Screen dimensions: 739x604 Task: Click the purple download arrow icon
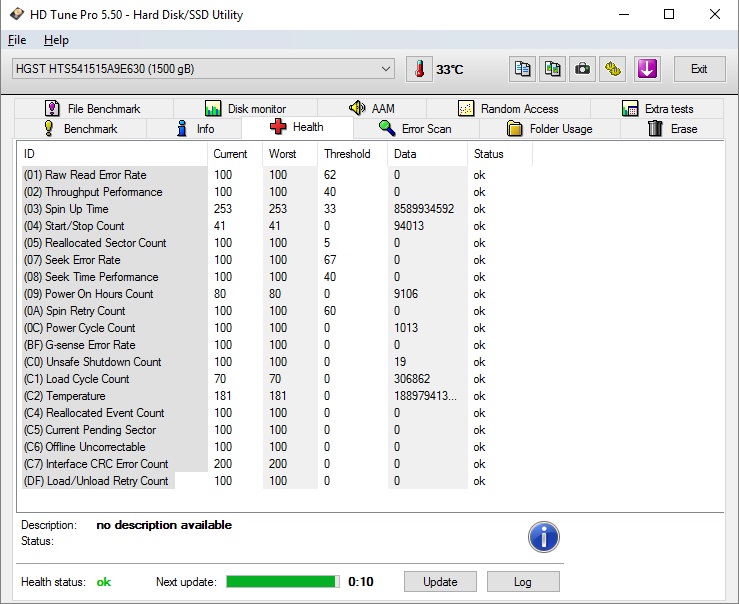(x=647, y=69)
